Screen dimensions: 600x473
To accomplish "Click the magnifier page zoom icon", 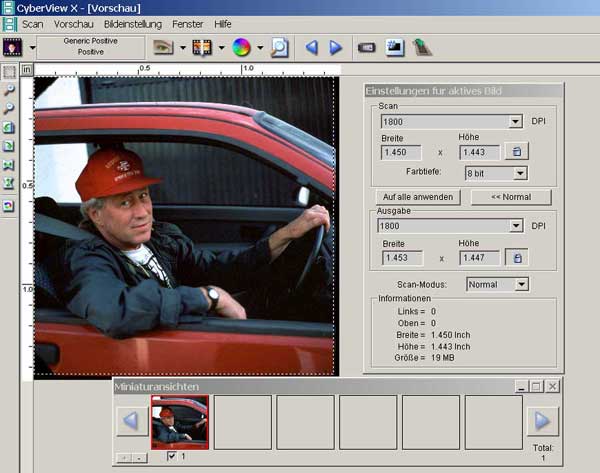I will tap(280, 47).
